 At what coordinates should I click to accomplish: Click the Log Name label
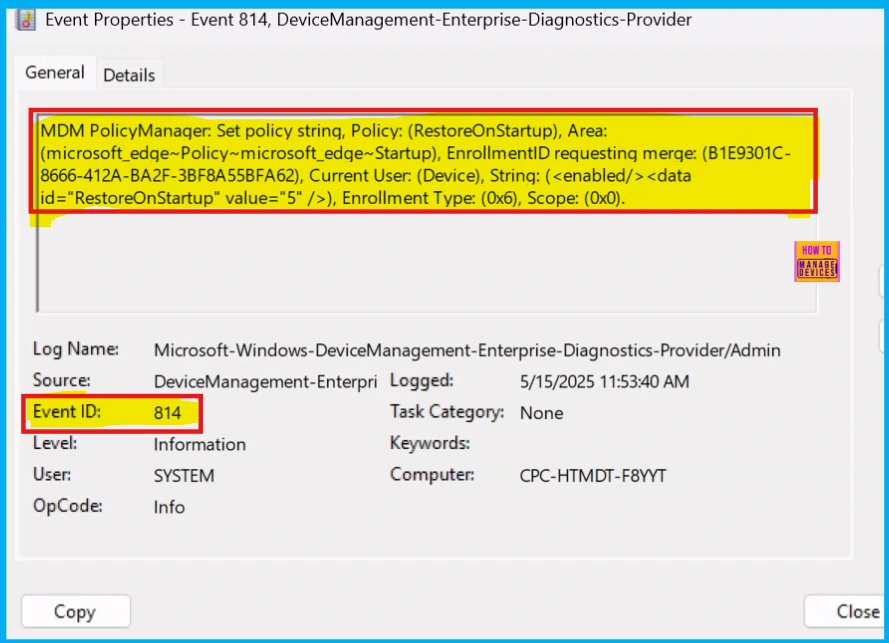pyautogui.click(x=76, y=349)
